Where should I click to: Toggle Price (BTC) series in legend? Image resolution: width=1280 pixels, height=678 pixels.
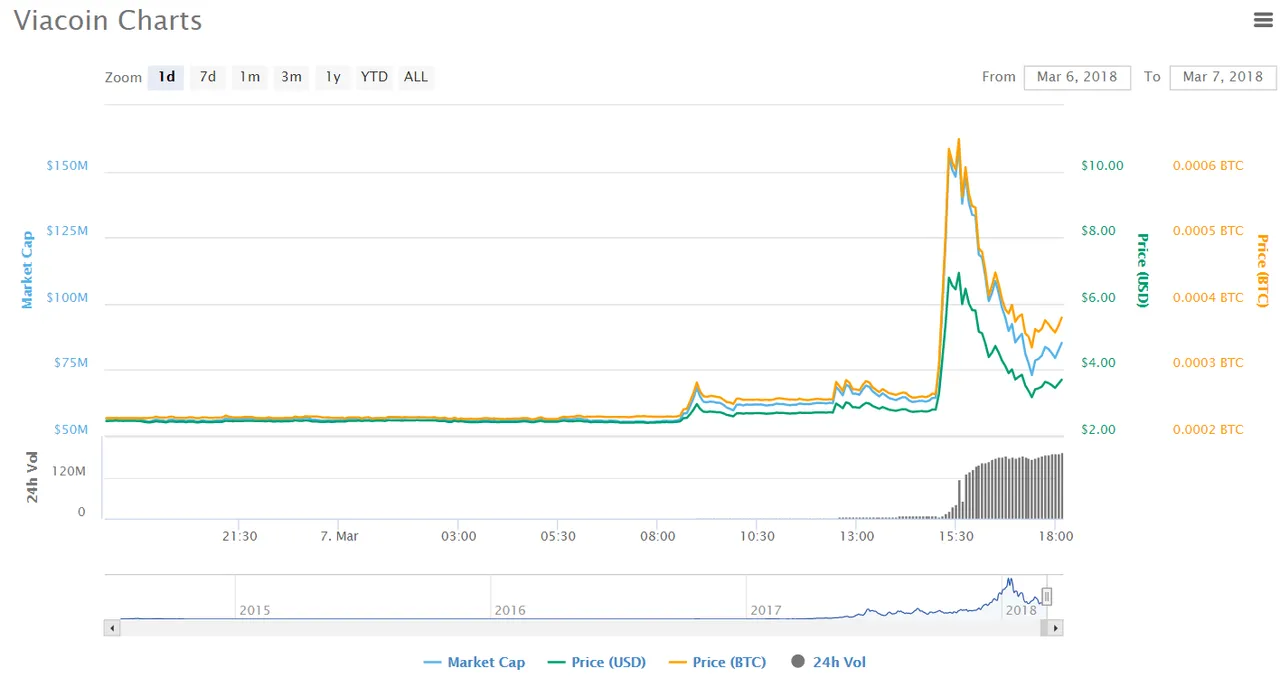(717, 662)
